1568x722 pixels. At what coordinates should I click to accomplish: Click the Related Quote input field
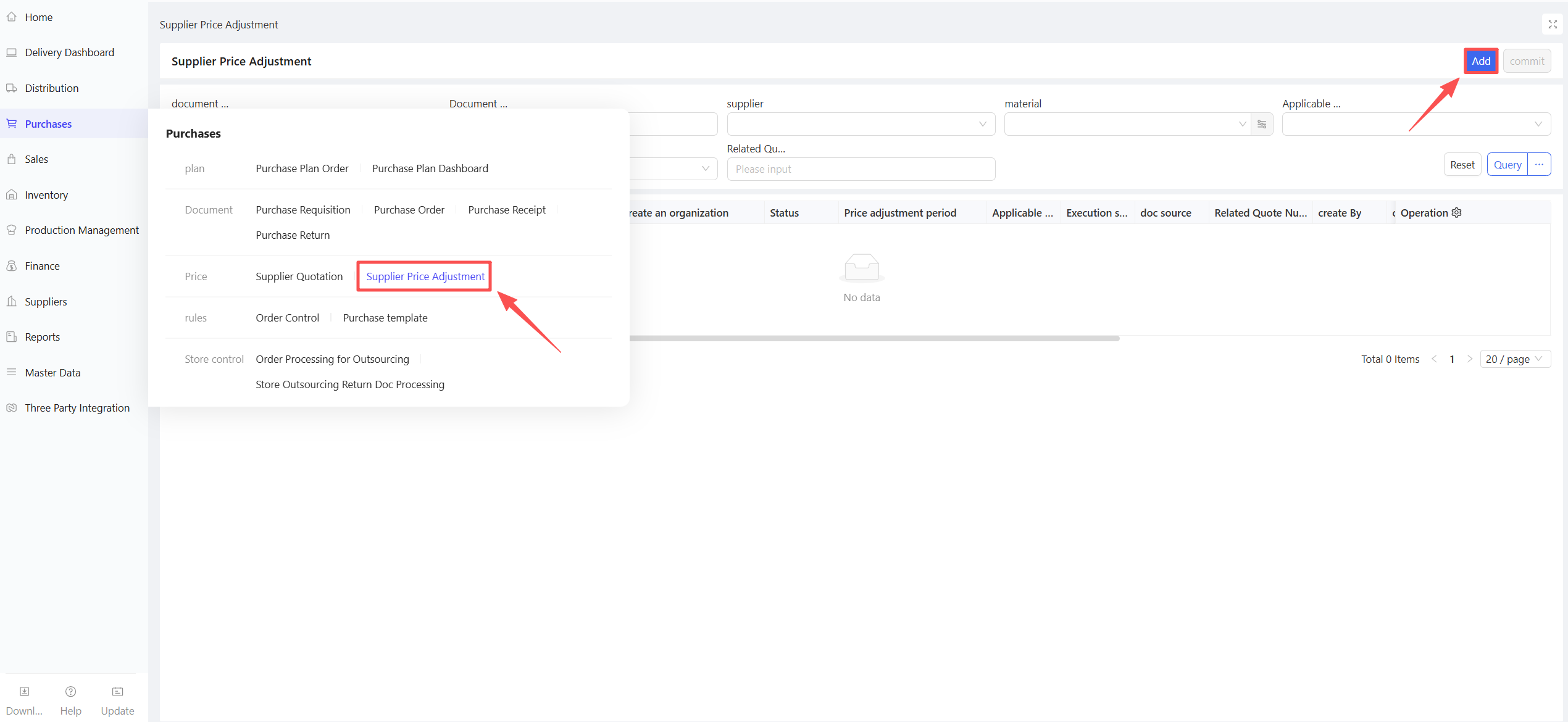[x=861, y=169]
